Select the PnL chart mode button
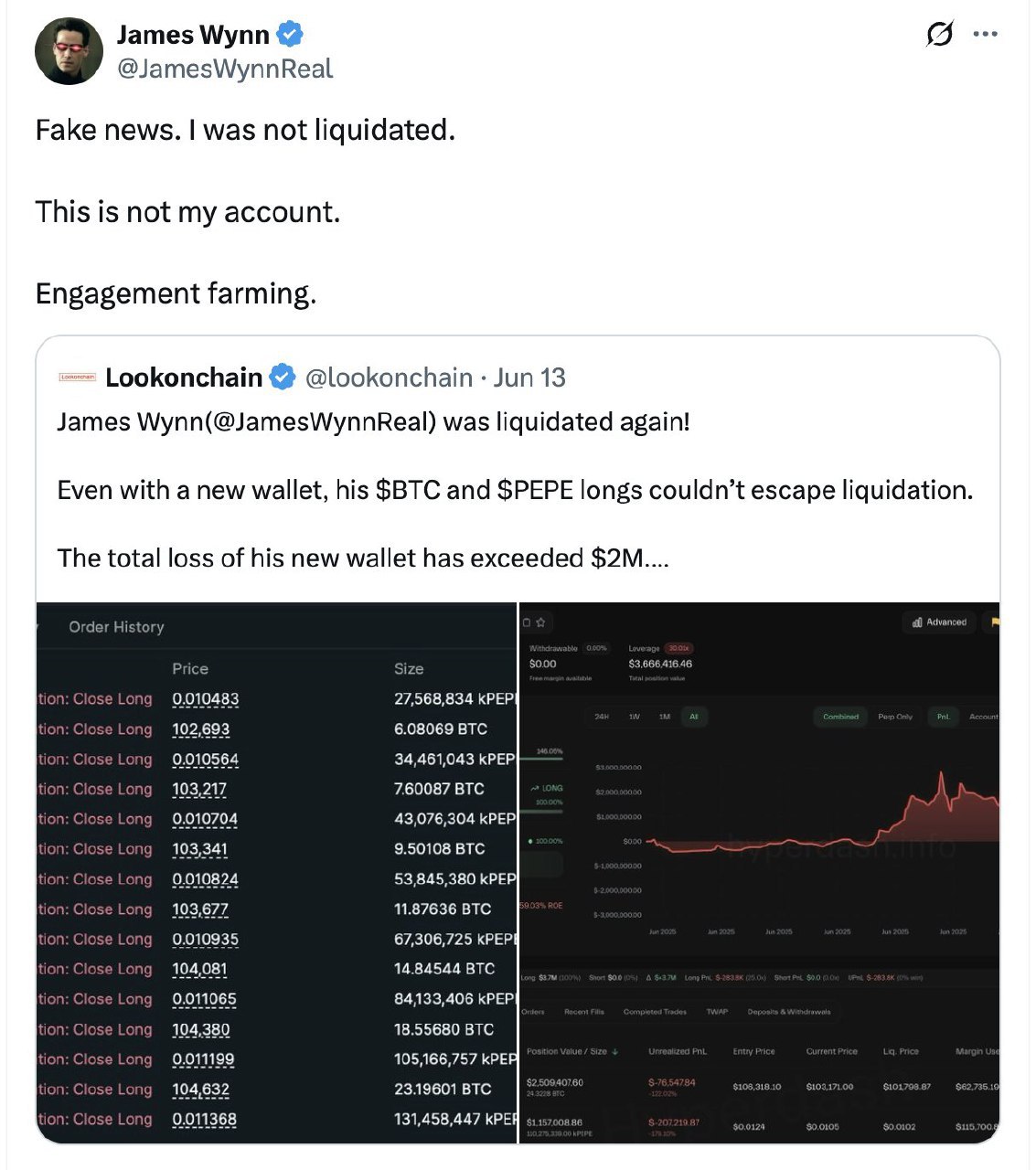This screenshot has width=1036, height=1170. (943, 717)
